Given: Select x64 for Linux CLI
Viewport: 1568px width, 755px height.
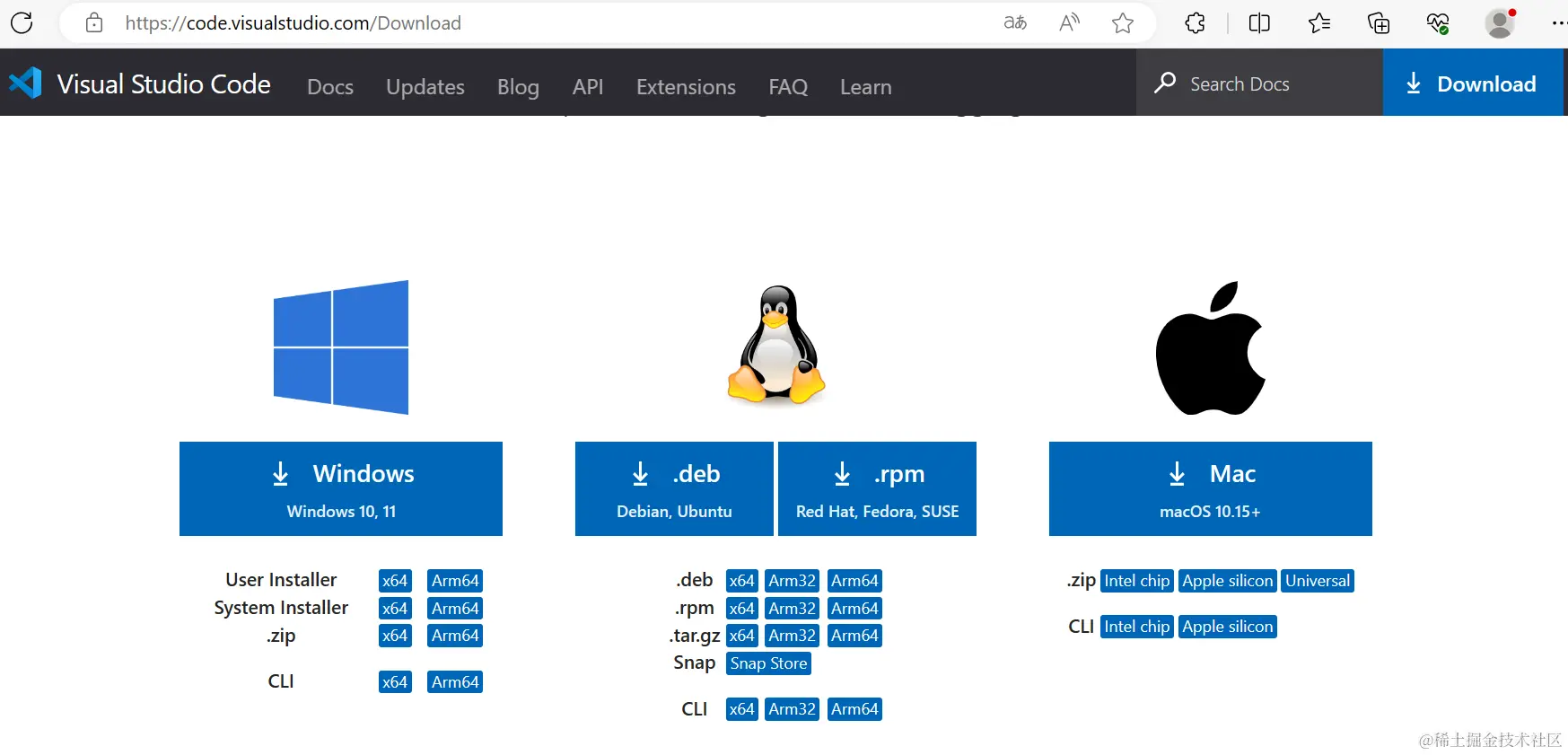Looking at the screenshot, I should 742,709.
